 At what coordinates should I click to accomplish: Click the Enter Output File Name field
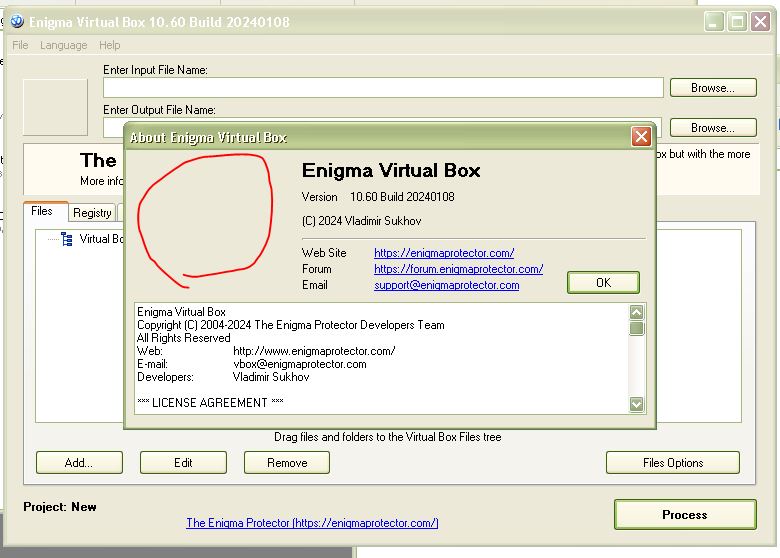(x=382, y=128)
